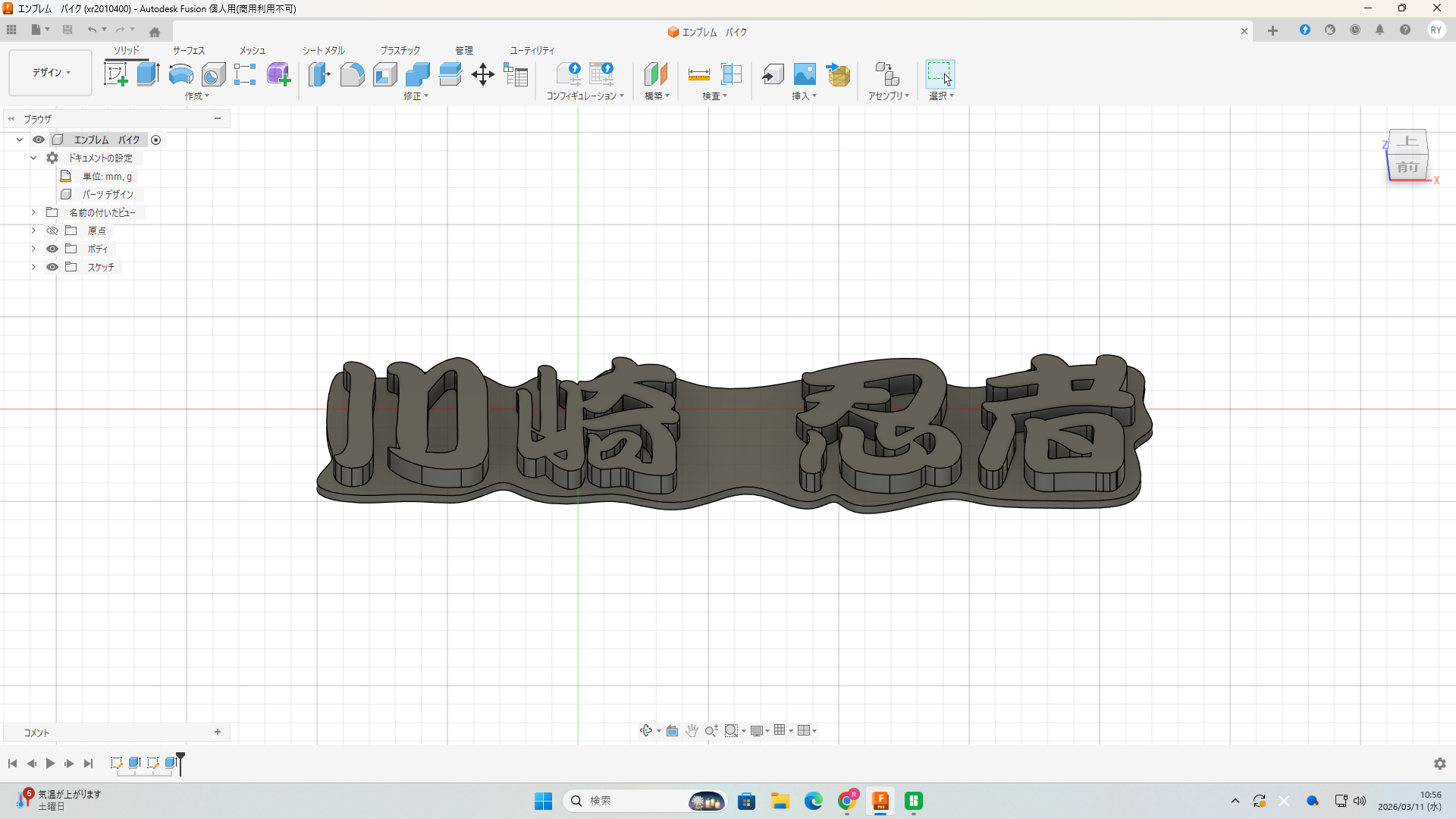Select the Move/Copy tool icon

pyautogui.click(x=482, y=74)
